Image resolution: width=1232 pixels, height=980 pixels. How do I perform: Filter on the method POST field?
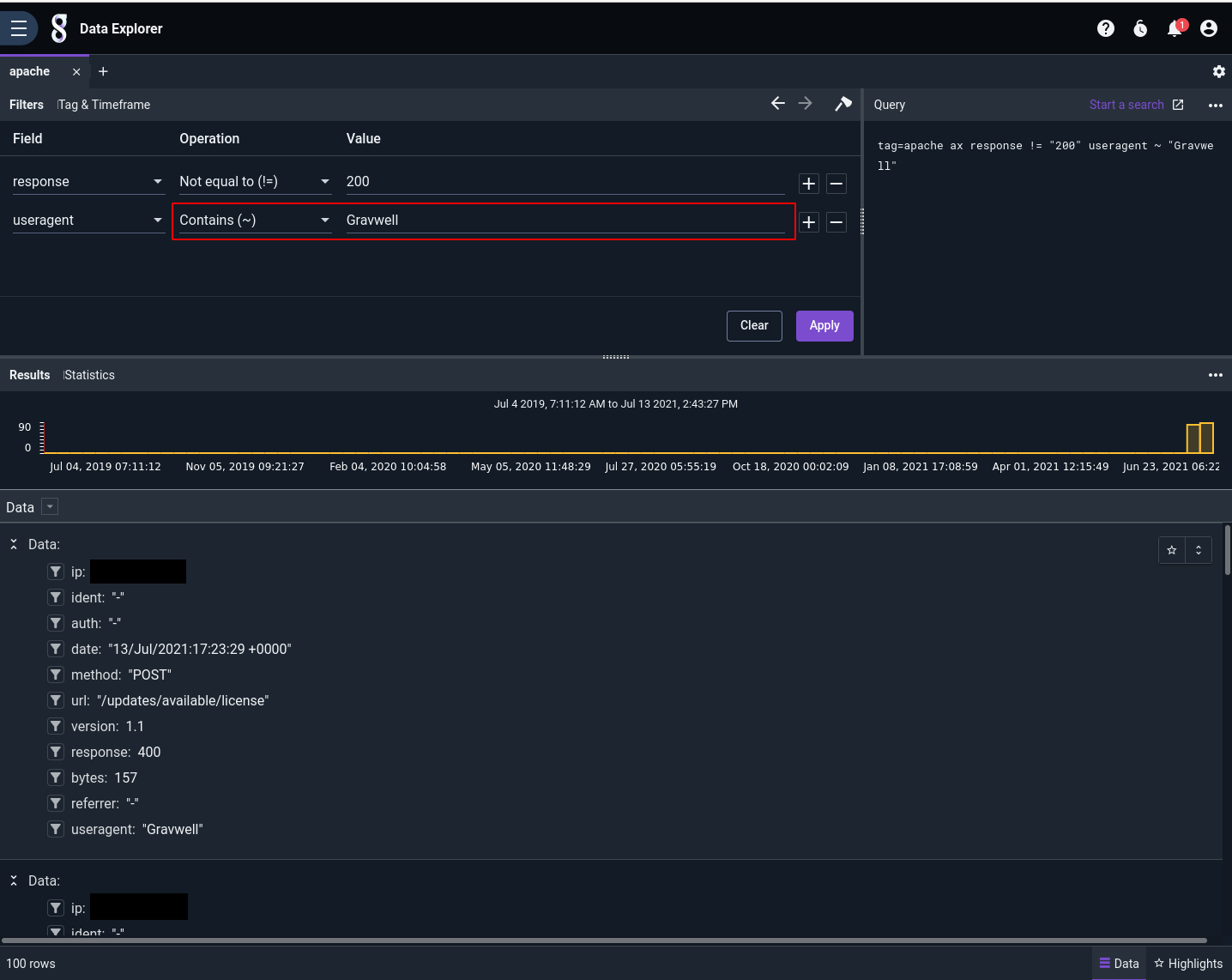[56, 675]
